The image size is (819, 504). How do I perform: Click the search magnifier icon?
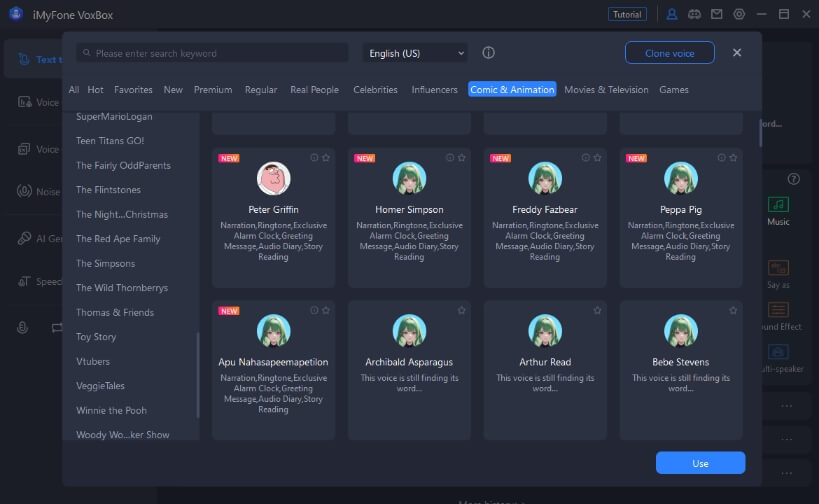tap(87, 53)
